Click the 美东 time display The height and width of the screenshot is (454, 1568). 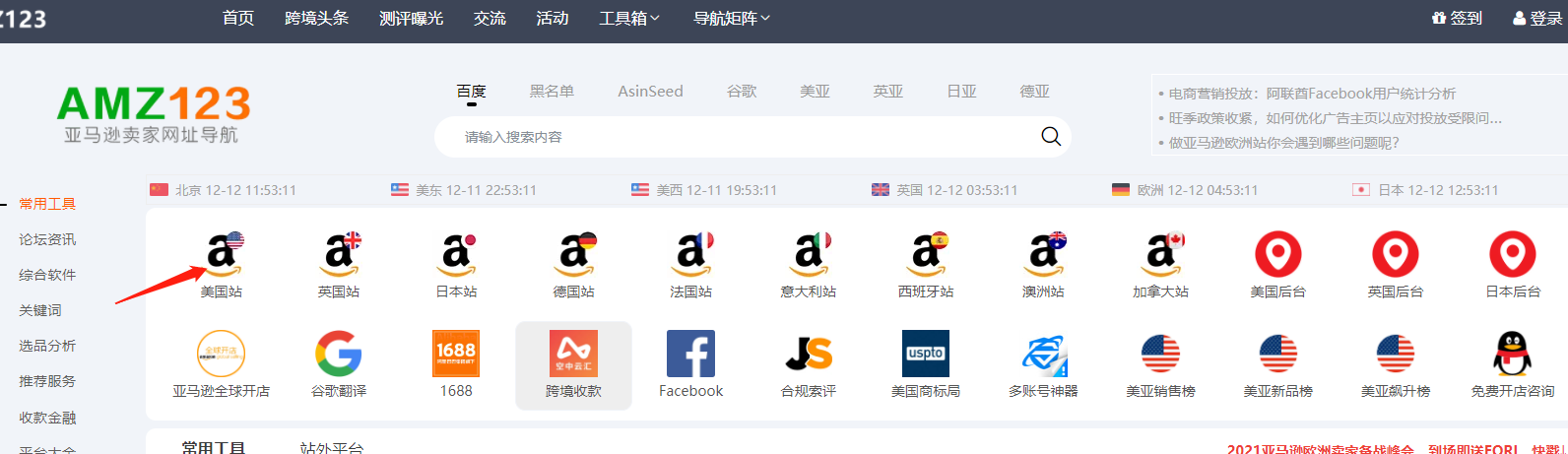click(463, 190)
